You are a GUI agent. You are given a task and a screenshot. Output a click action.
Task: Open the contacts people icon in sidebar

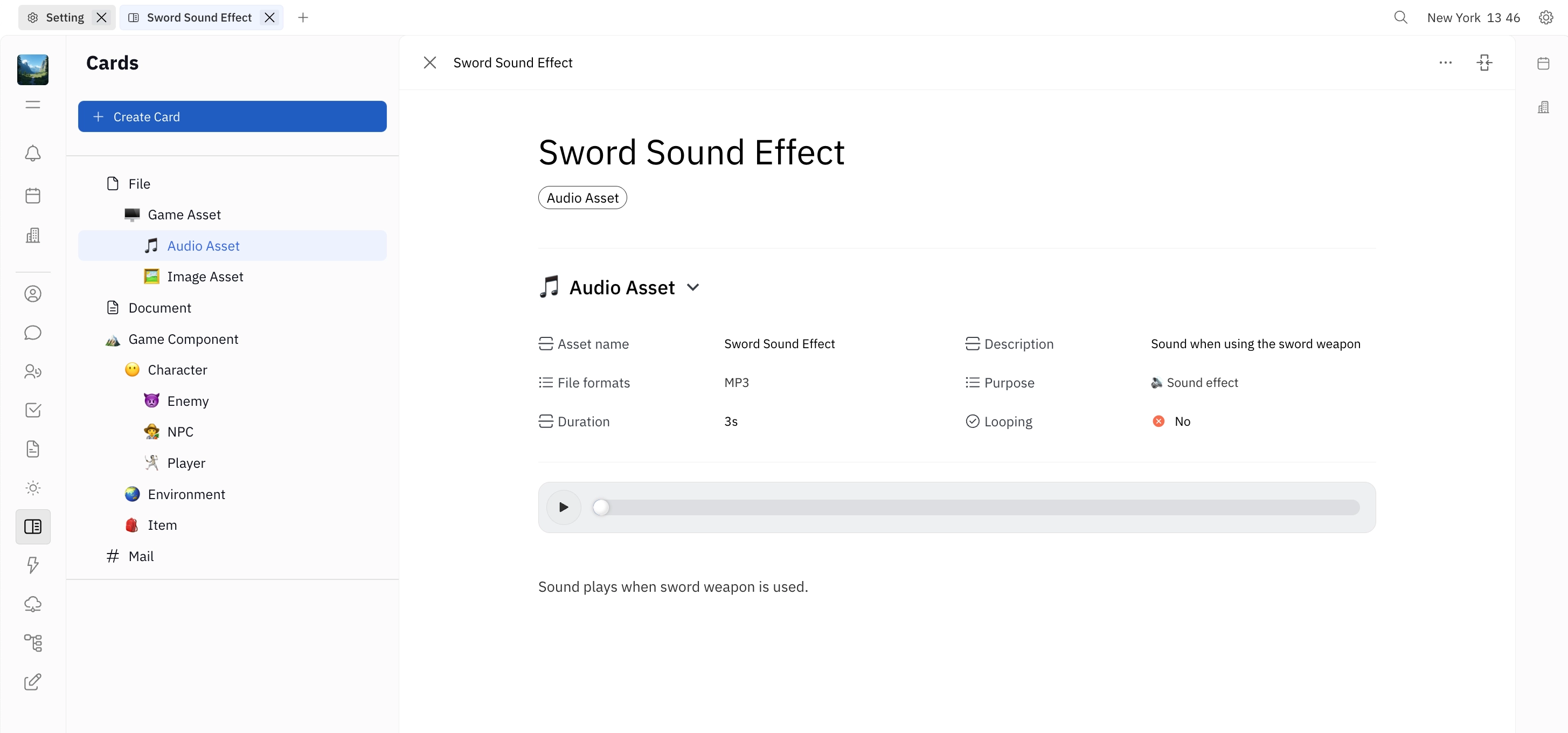point(33,293)
